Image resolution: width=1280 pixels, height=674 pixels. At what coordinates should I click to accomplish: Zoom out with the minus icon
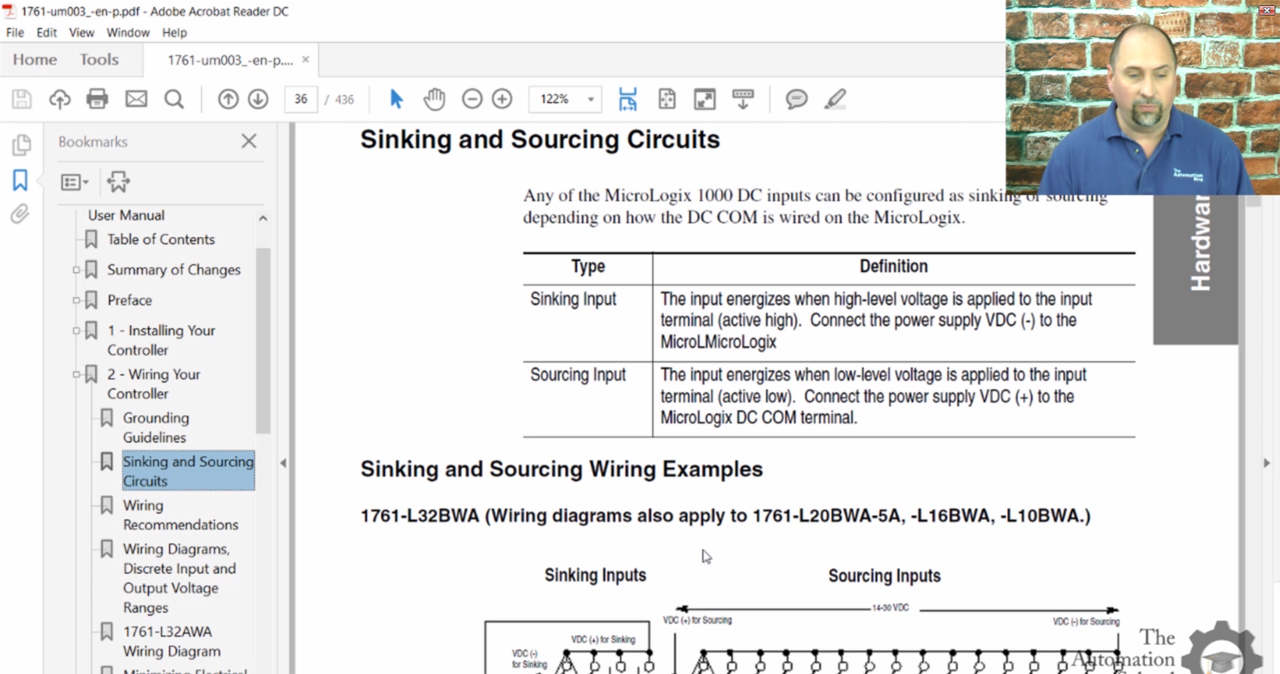tap(472, 99)
